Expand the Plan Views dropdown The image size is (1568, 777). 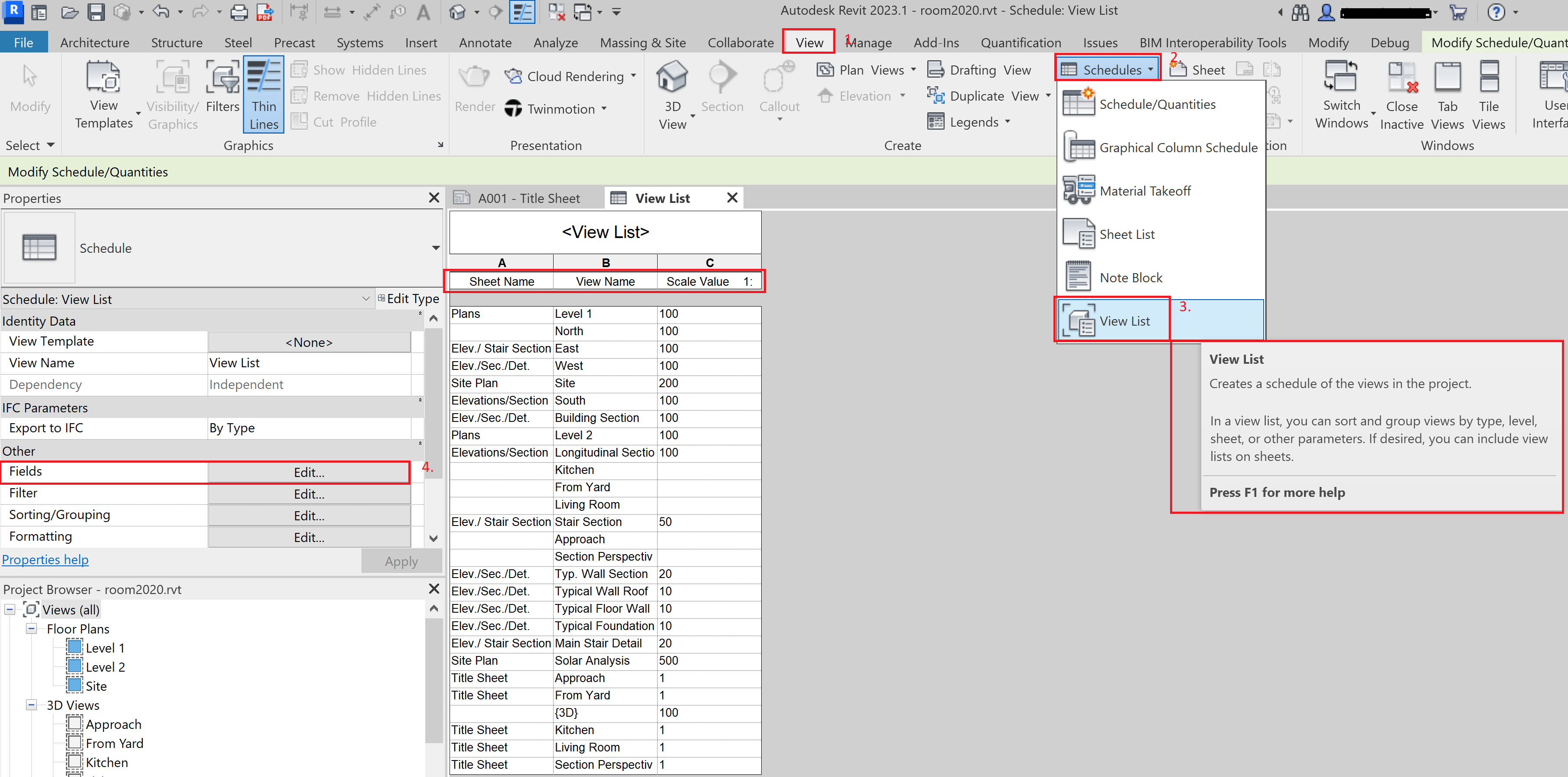(x=913, y=70)
